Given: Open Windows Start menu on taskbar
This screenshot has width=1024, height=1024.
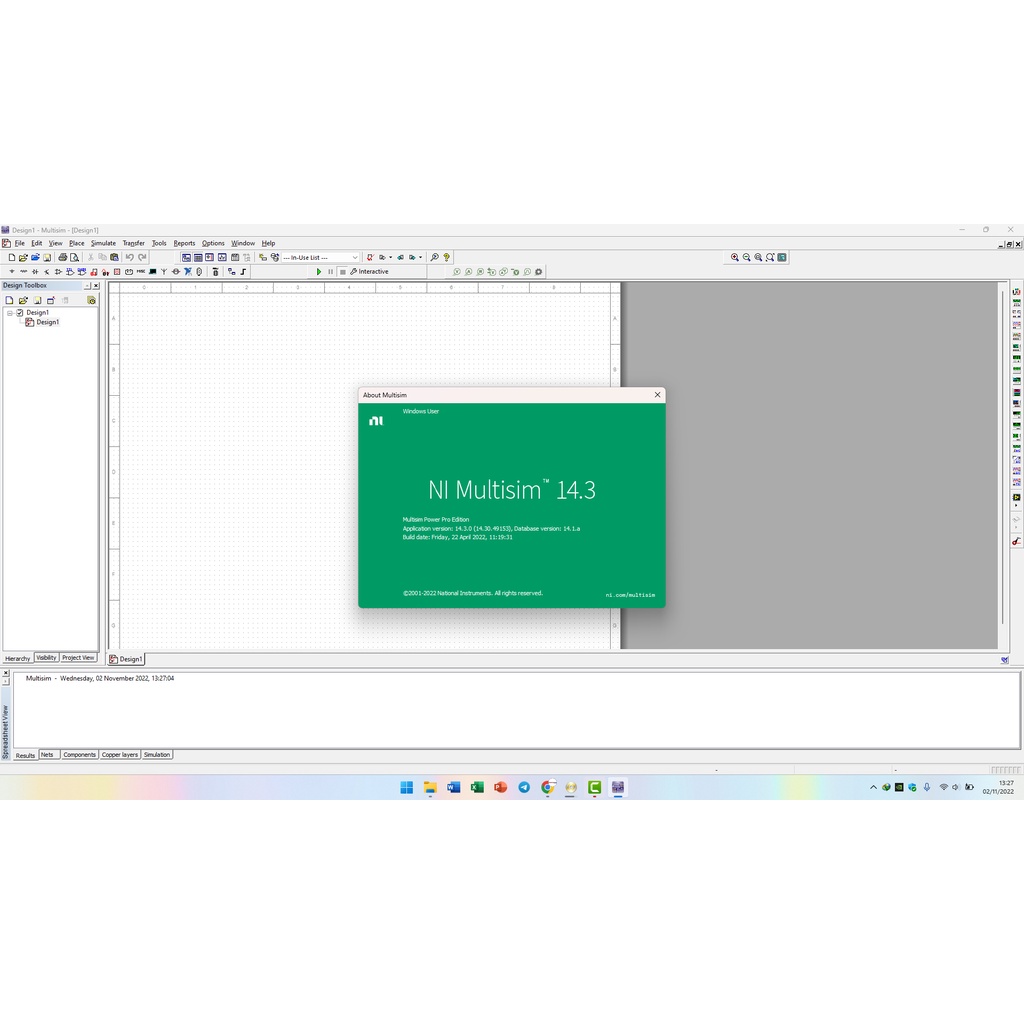Looking at the screenshot, I should [x=406, y=787].
